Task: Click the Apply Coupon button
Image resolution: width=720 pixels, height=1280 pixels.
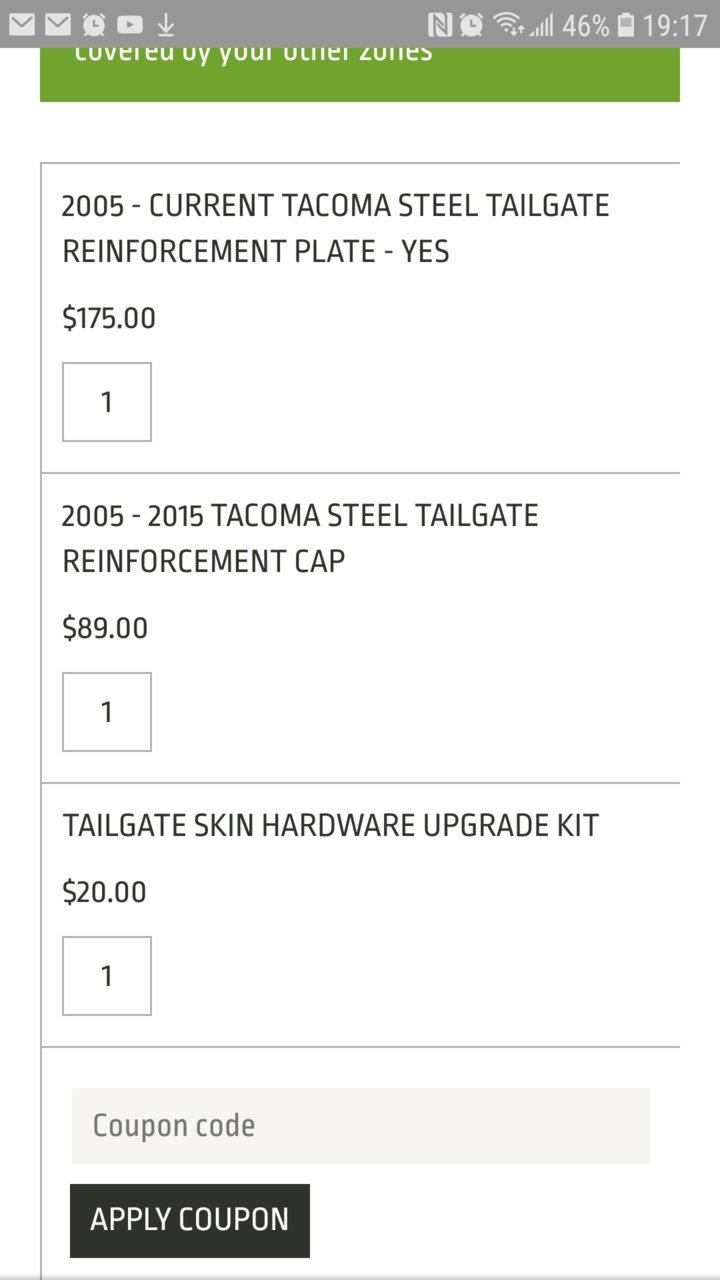Action: pos(190,1220)
